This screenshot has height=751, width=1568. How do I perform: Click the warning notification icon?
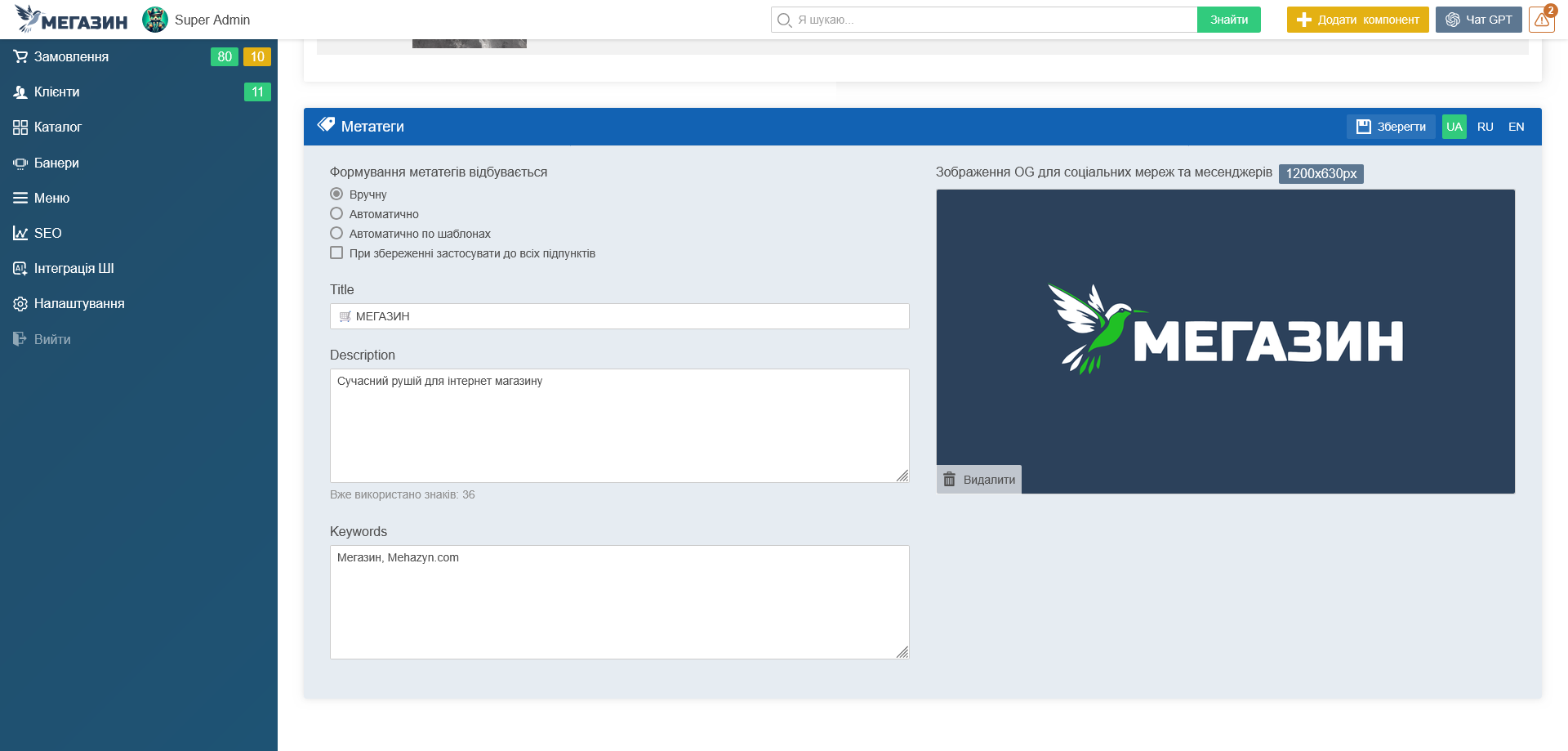[1542, 20]
